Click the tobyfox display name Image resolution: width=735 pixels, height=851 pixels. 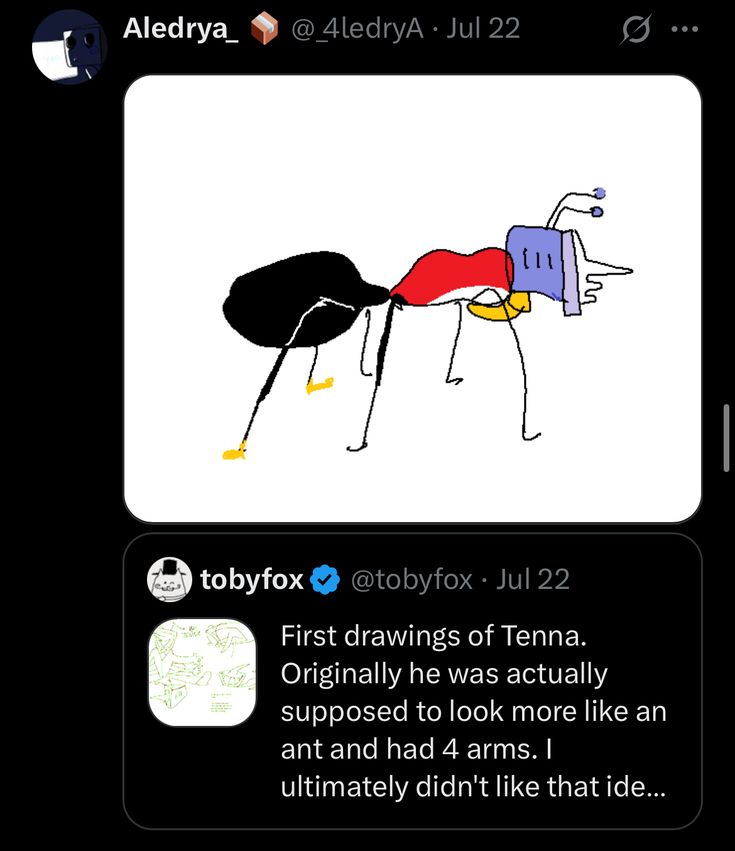coord(252,580)
